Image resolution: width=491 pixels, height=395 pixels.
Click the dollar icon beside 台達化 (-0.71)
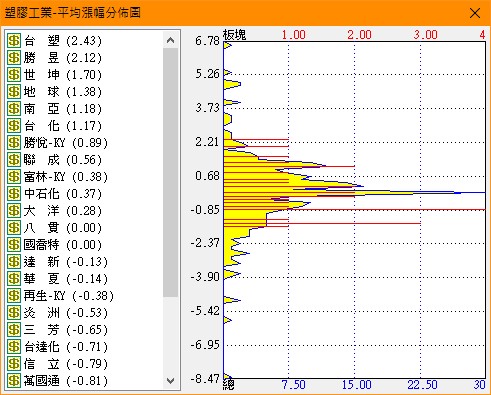coord(14,347)
